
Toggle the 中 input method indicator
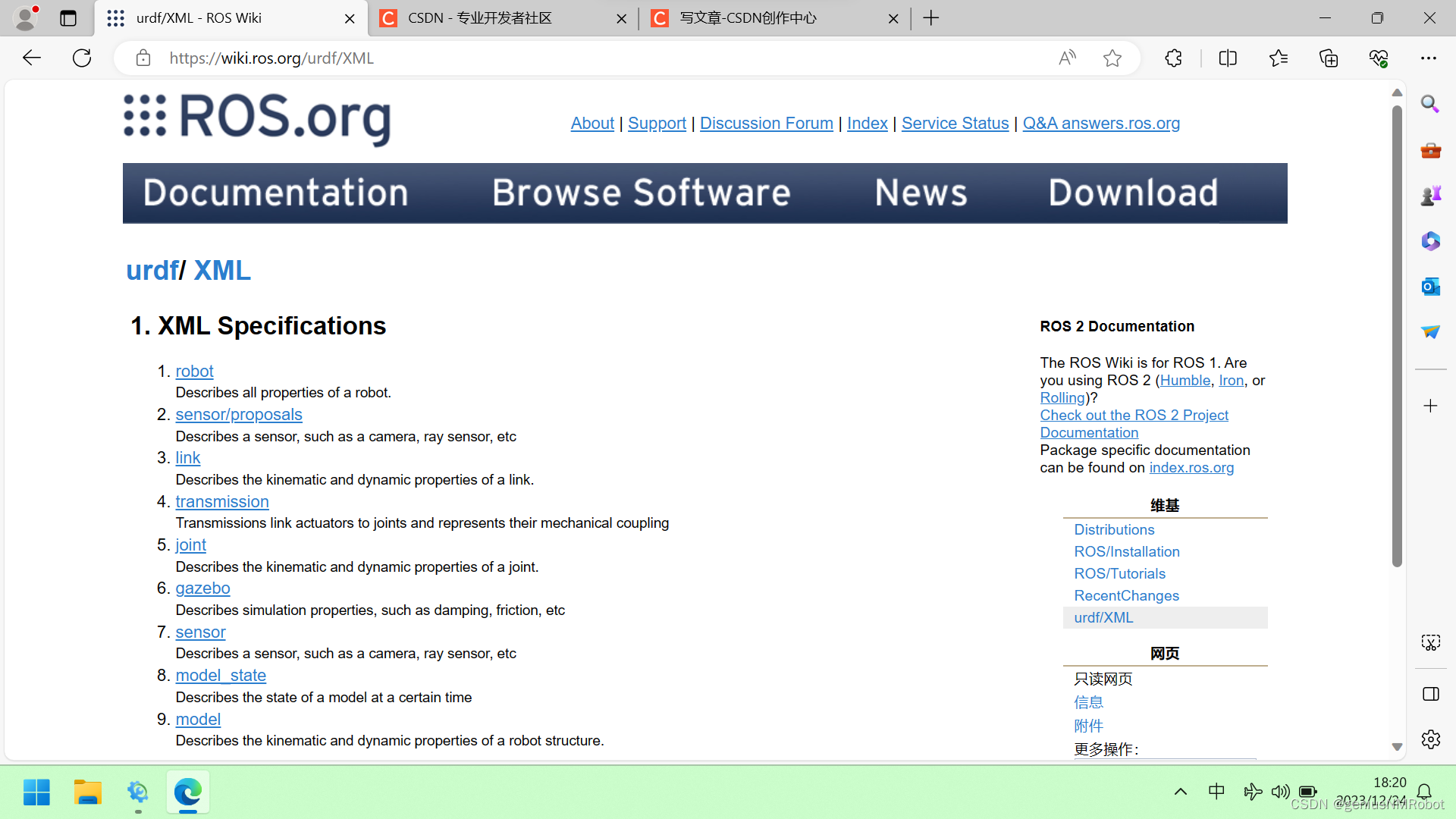1216,791
